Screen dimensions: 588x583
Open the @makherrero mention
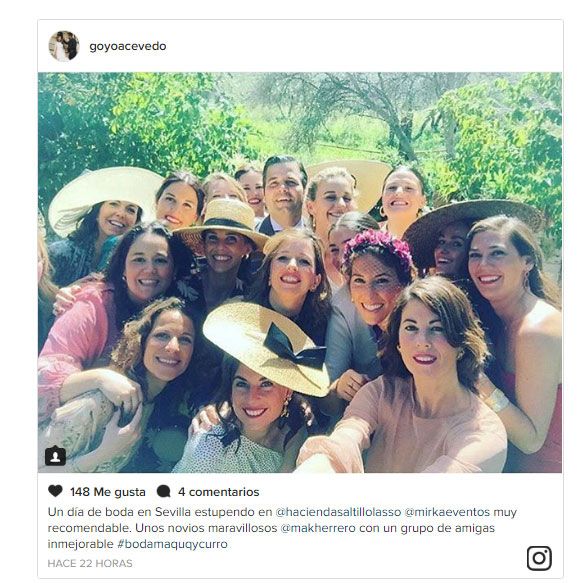tap(318, 528)
